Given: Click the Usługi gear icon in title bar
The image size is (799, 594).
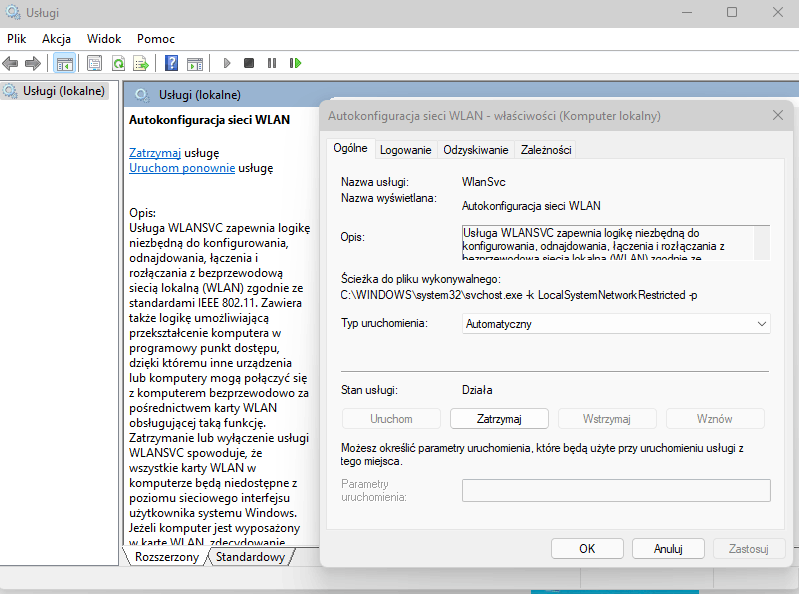Looking at the screenshot, I should [13, 12].
